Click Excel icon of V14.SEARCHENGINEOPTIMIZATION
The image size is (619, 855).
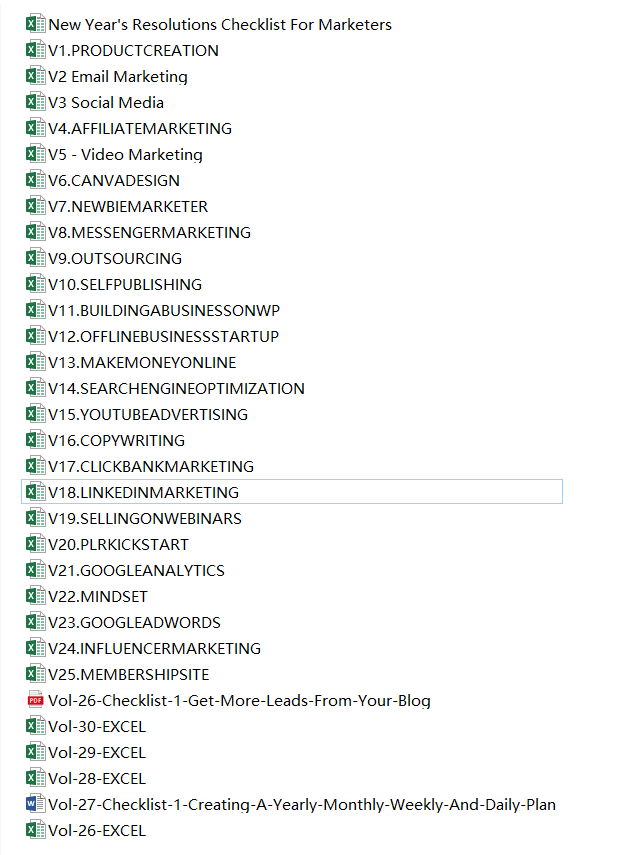pos(35,388)
